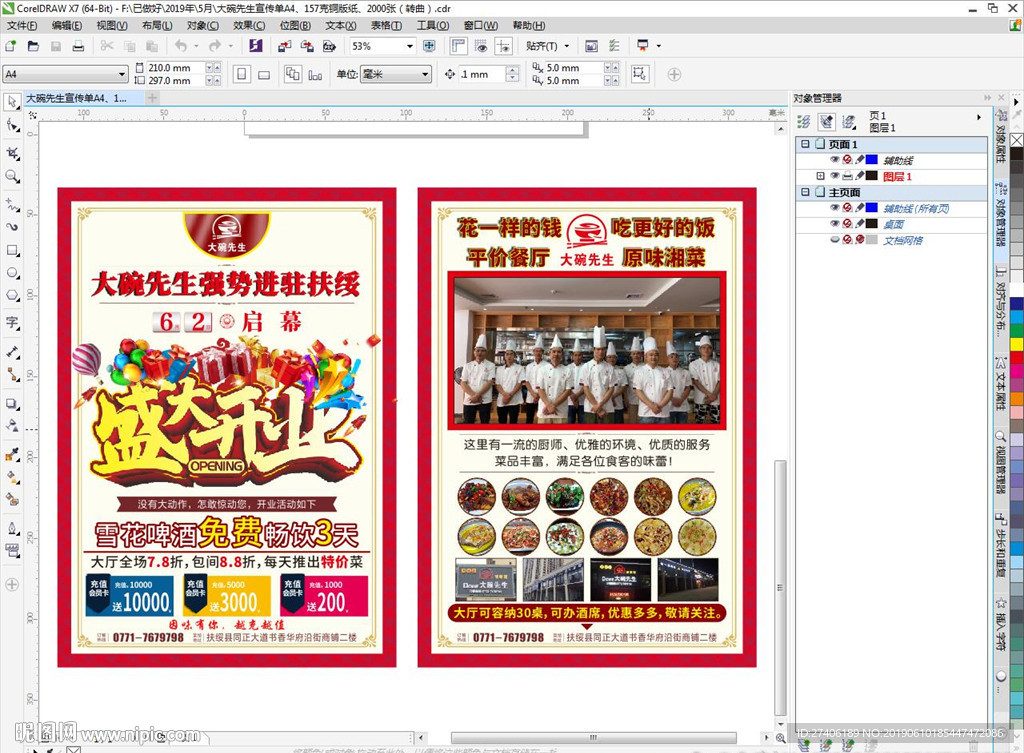Select the Freehand drawing tool
Image resolution: width=1024 pixels, height=753 pixels.
[12, 204]
